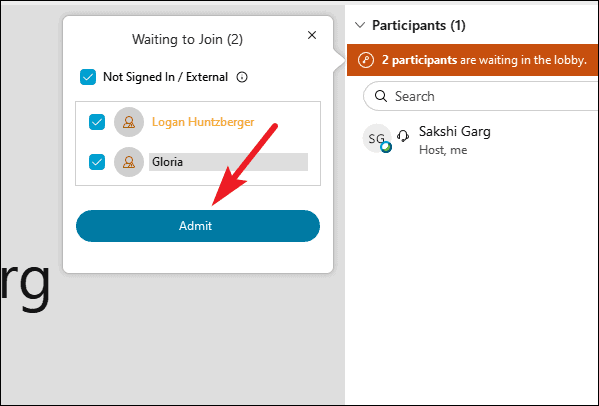
Task: Open the lobby waiting participants banner
Action: 473,60
